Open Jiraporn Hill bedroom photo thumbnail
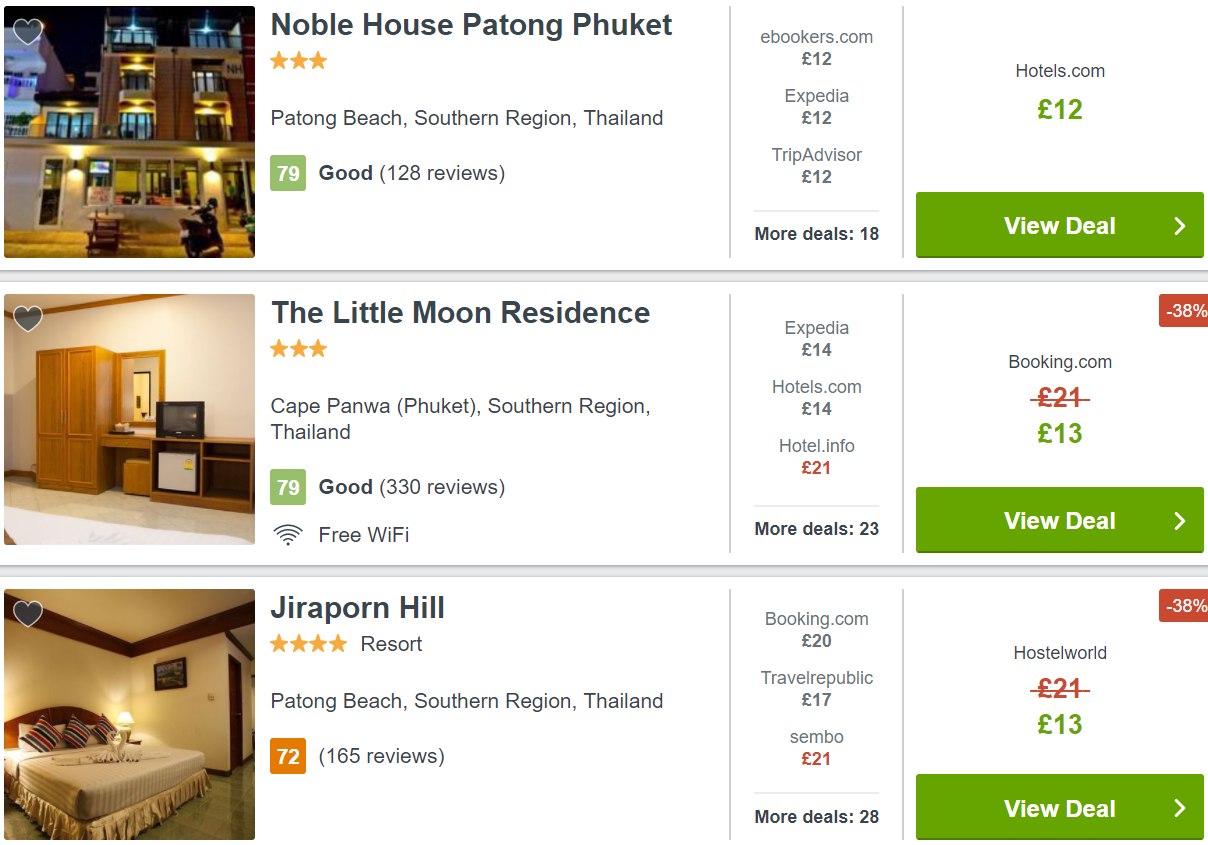Viewport: 1208px width, 845px height. pyautogui.click(x=129, y=714)
